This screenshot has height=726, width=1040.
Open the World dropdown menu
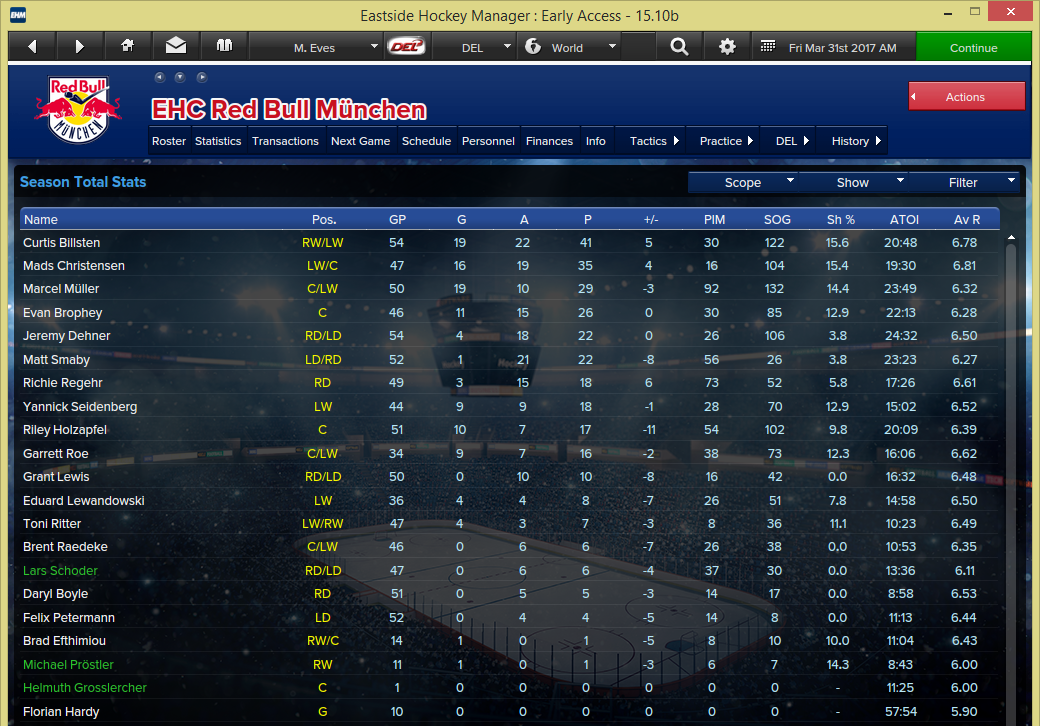[569, 47]
